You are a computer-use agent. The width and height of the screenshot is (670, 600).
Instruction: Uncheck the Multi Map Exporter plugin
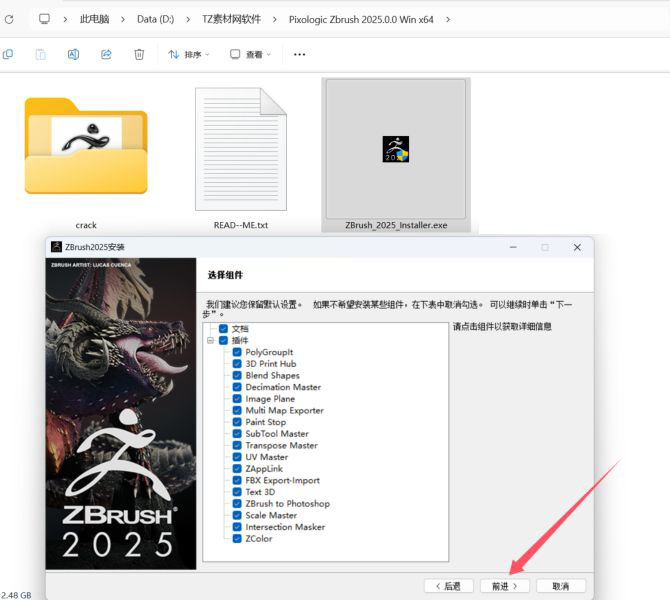[237, 410]
